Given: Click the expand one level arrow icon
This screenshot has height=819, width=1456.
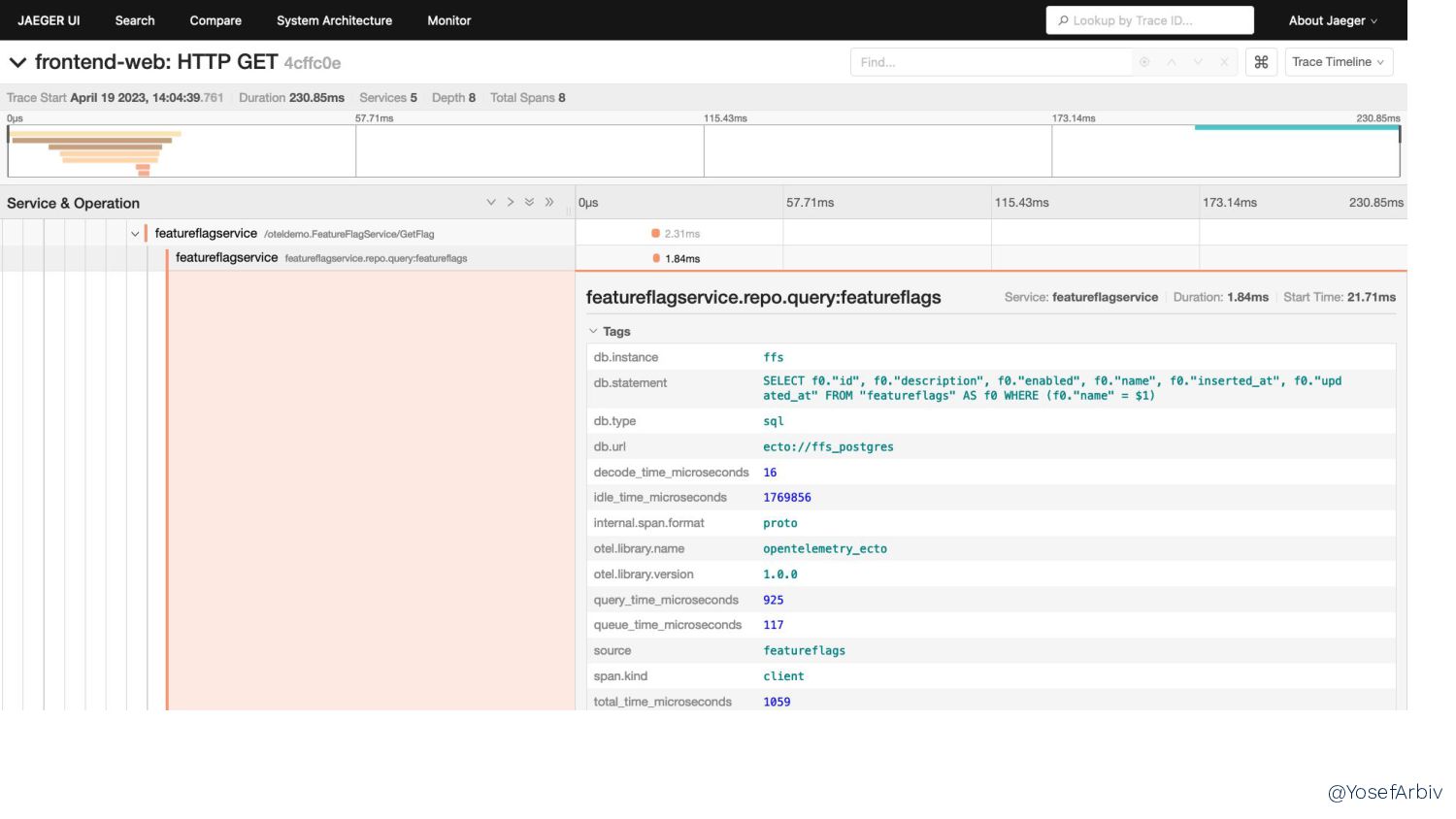Looking at the screenshot, I should pyautogui.click(x=491, y=203).
